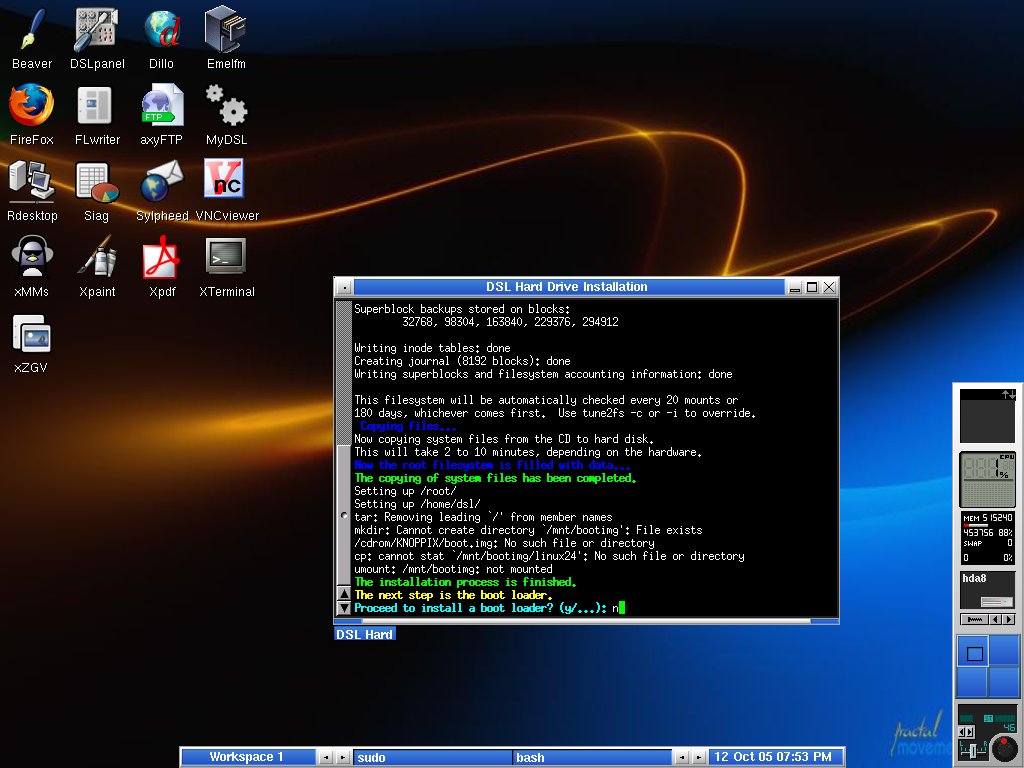Click the left arrow just after the bash task

coord(682,758)
